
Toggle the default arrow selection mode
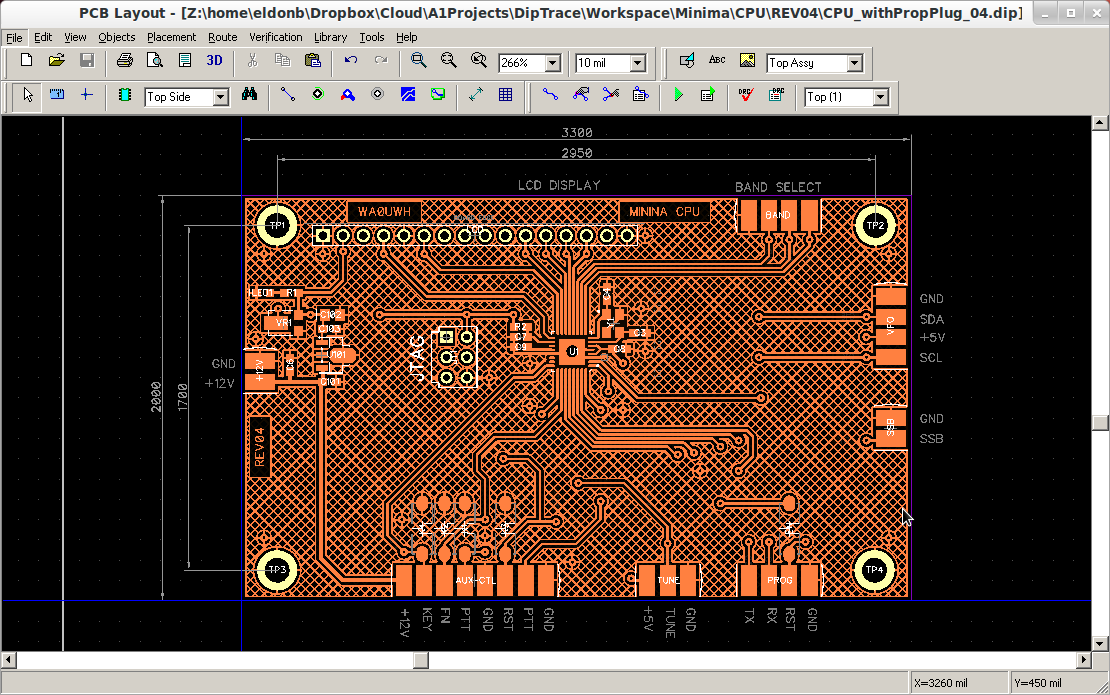pos(28,96)
